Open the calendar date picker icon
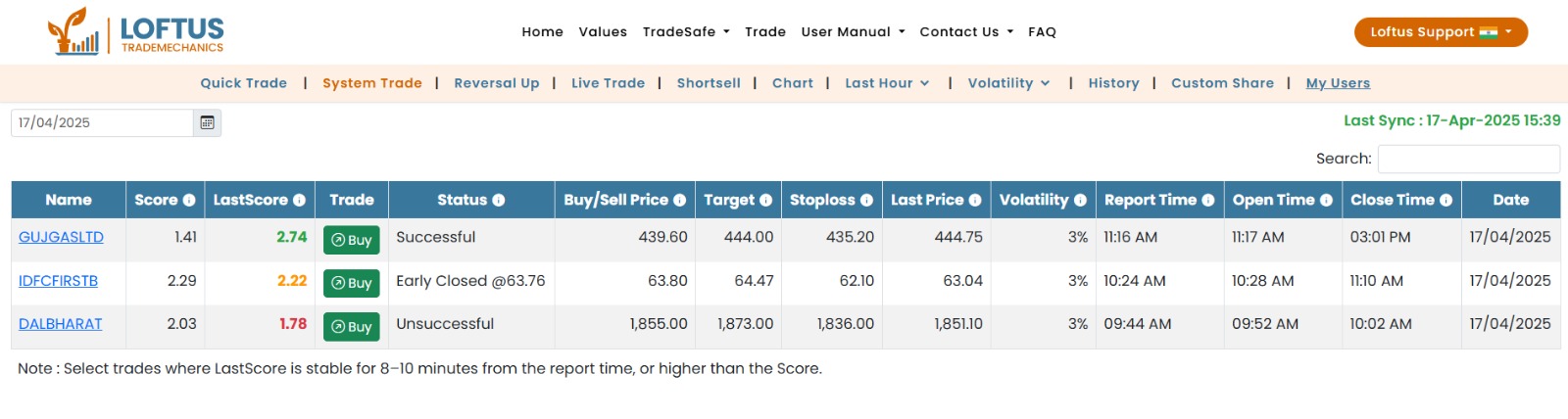This screenshot has height=419, width=1568. pyautogui.click(x=207, y=122)
